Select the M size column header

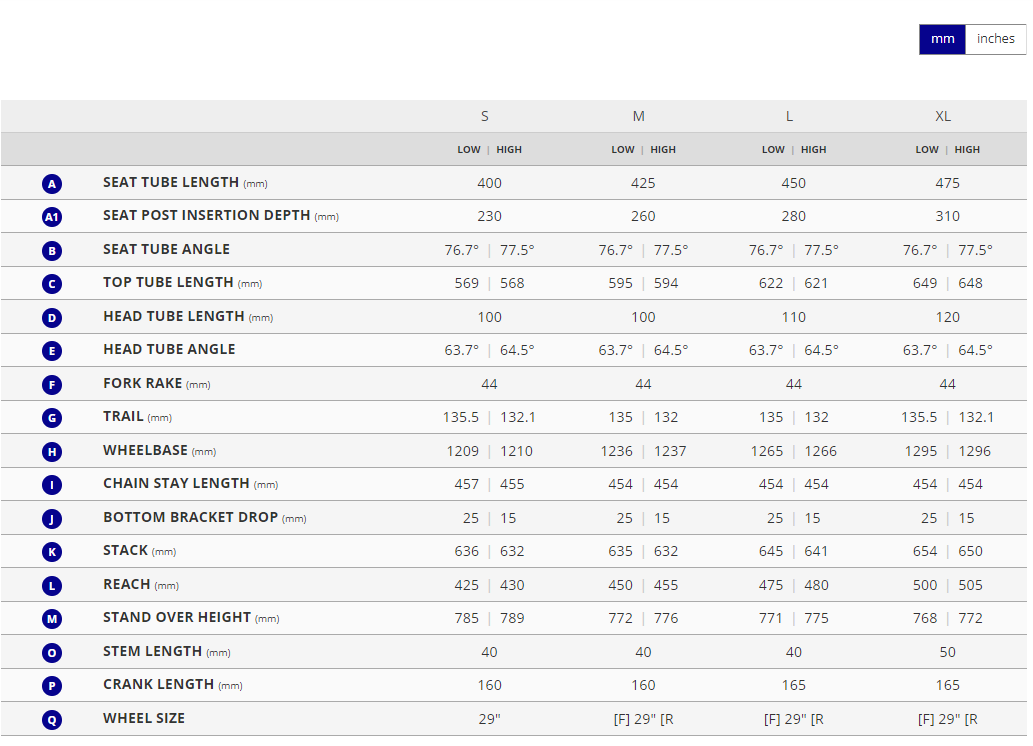(638, 116)
